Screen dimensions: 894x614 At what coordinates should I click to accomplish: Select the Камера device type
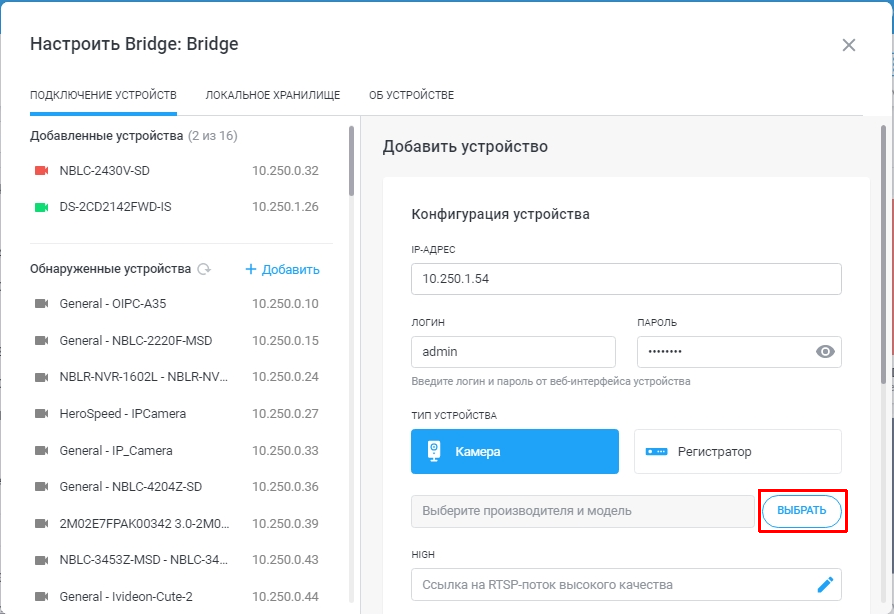tap(515, 452)
